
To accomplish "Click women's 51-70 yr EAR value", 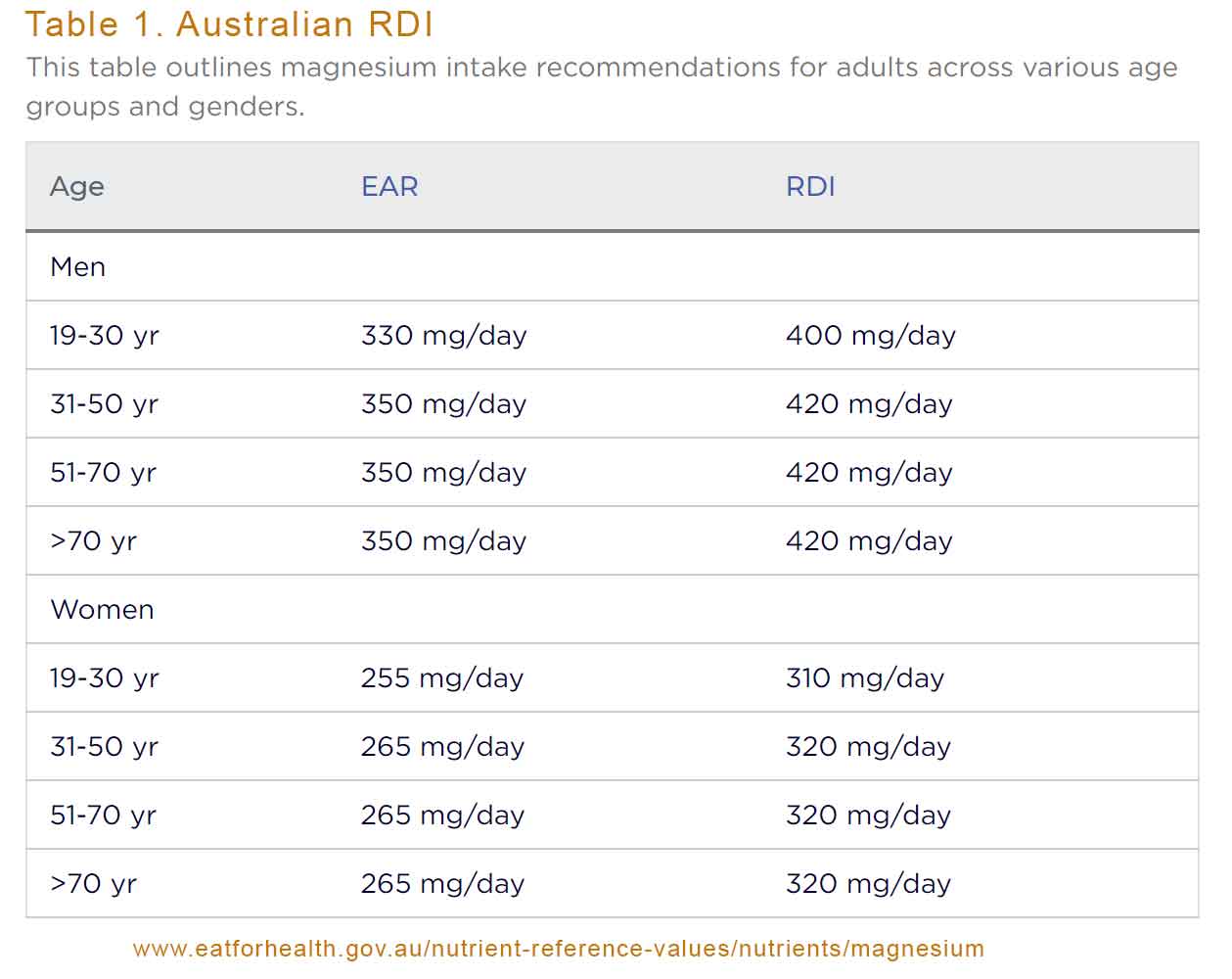I will click(x=442, y=815).
